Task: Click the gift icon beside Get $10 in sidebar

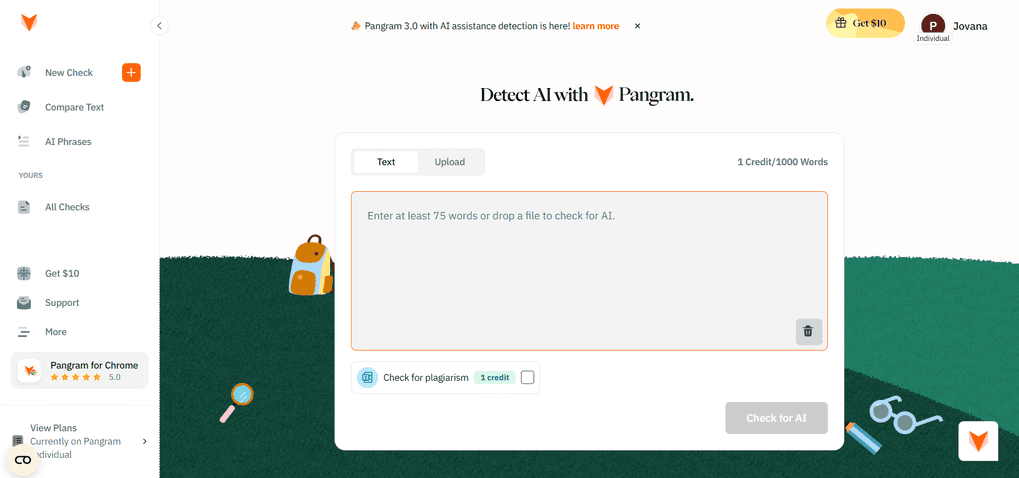Action: point(24,273)
